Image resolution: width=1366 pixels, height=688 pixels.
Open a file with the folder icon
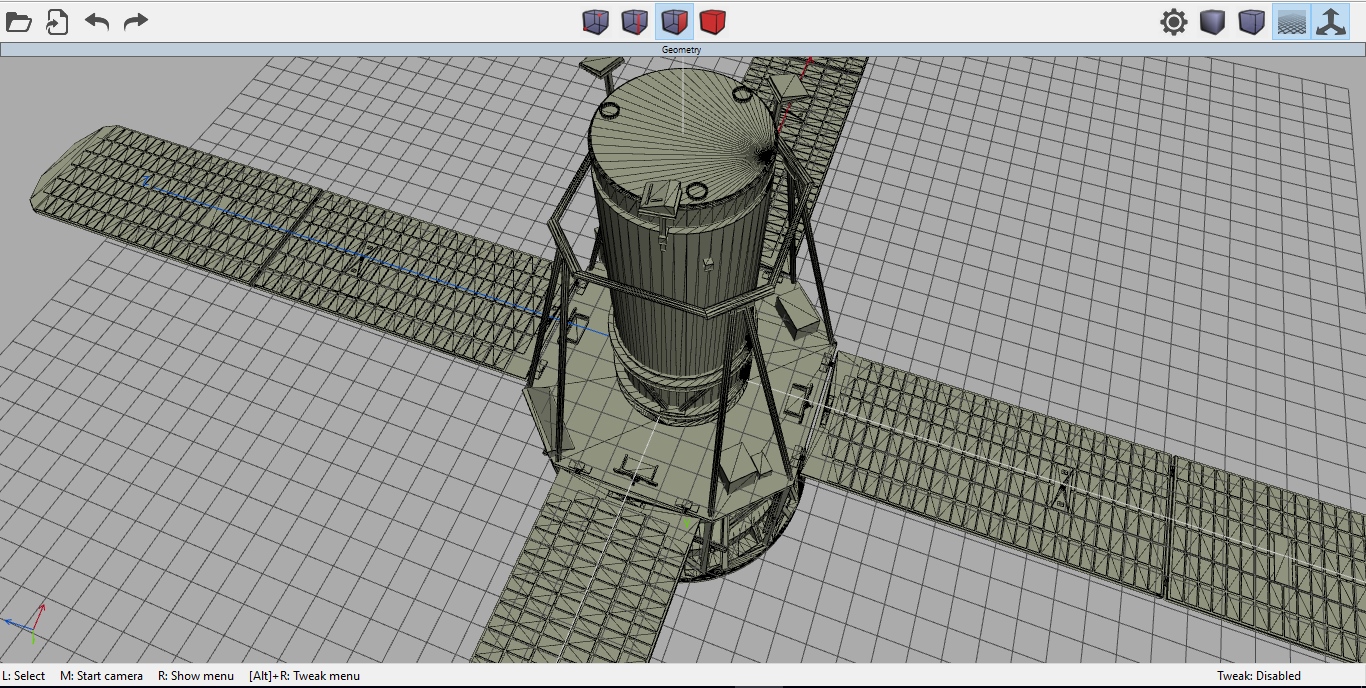(x=19, y=21)
